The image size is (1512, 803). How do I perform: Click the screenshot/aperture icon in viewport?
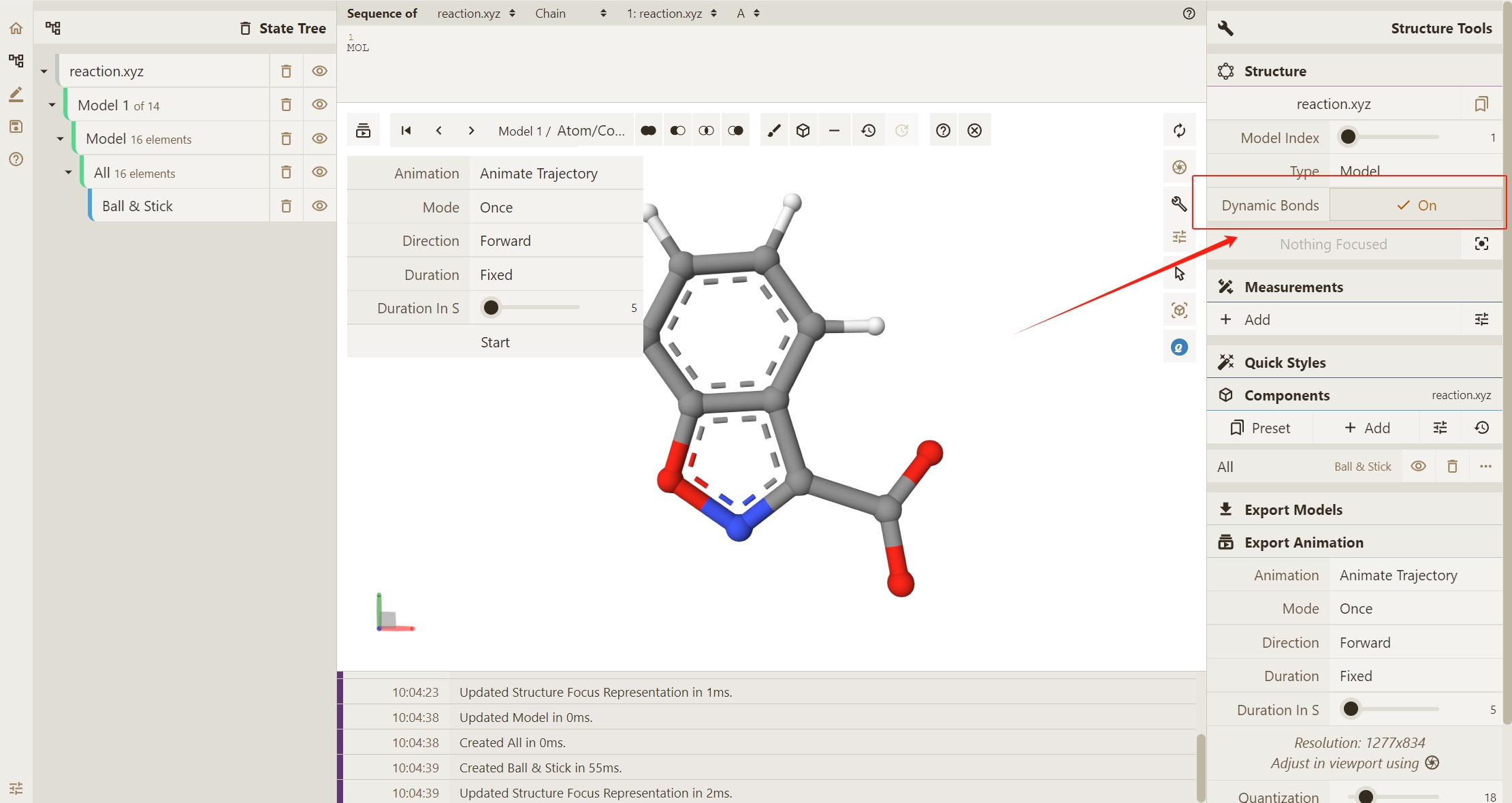[x=1179, y=168]
